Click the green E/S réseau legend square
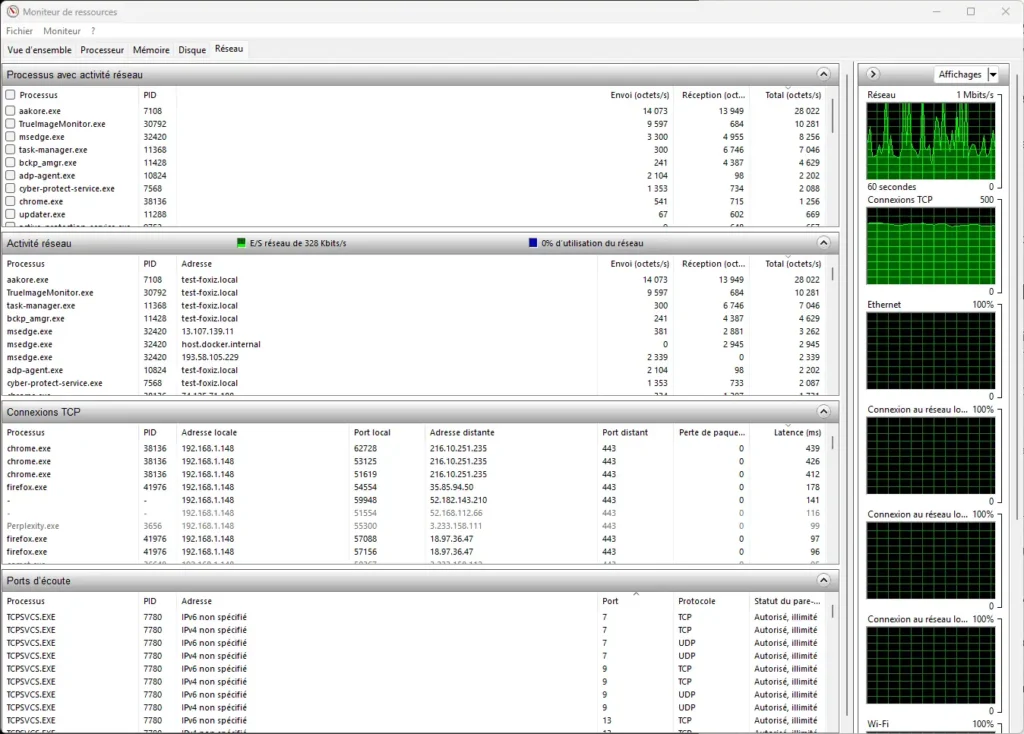The height and width of the screenshot is (734, 1024). pos(240,243)
